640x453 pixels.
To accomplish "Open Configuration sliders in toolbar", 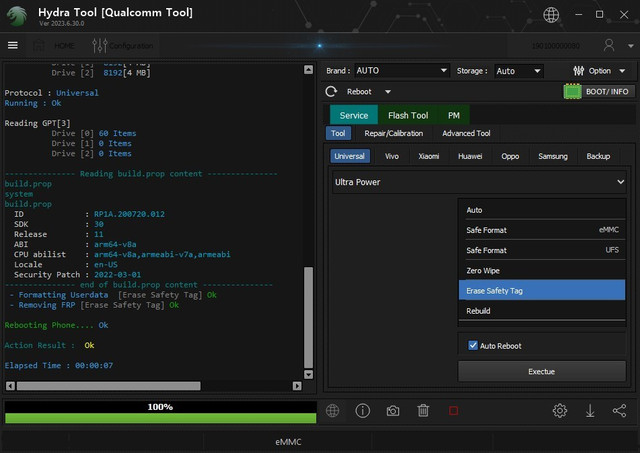I will tap(122, 46).
